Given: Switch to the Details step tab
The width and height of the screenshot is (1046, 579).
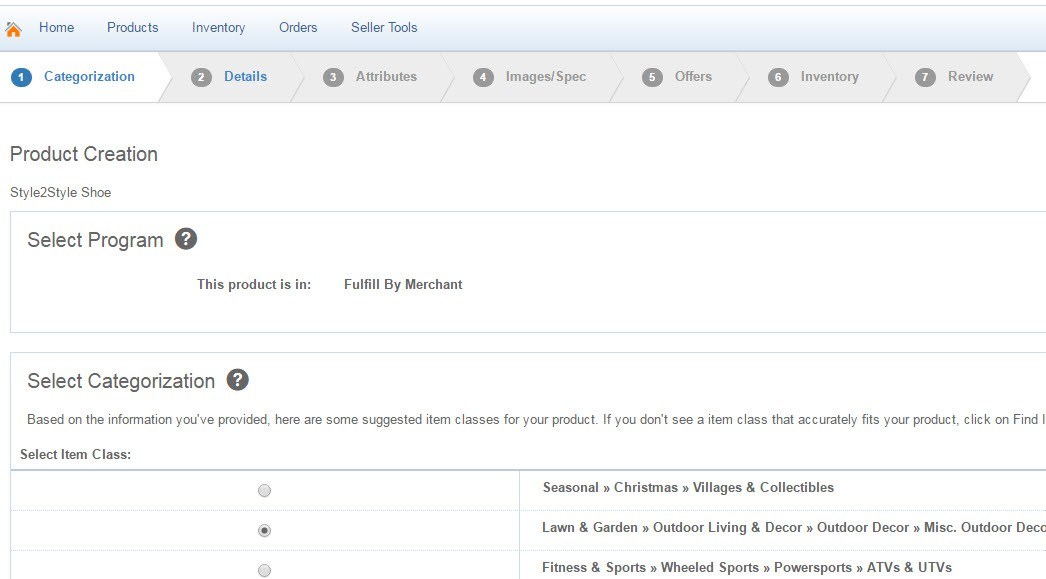Looking at the screenshot, I should 245,76.
